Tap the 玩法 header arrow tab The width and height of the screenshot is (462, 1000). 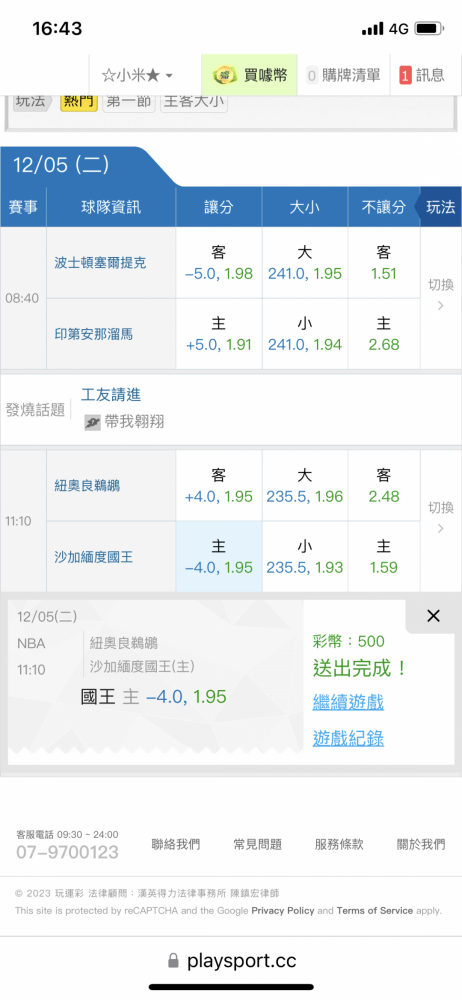(438, 207)
